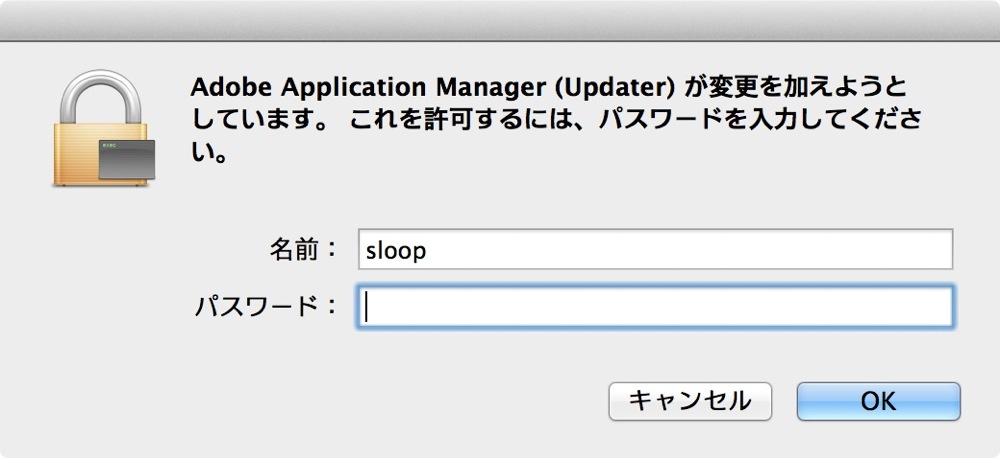Click the text cursor in password field
Image resolution: width=1000 pixels, height=458 pixels.
point(367,308)
